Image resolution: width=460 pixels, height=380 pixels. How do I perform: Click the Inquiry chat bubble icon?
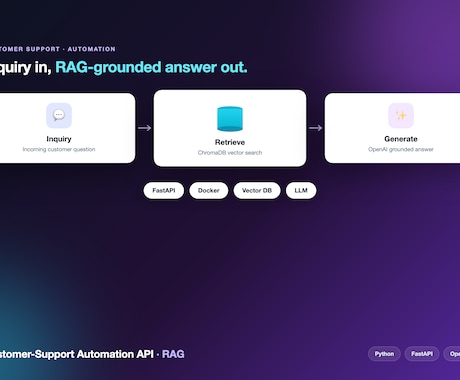(59, 116)
